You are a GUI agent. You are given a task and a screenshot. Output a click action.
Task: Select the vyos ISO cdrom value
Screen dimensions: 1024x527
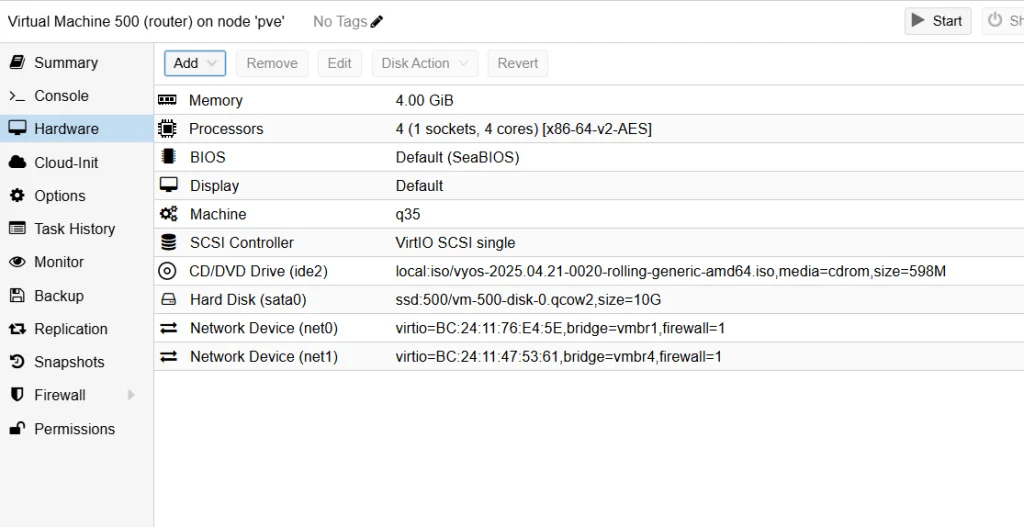click(671, 272)
